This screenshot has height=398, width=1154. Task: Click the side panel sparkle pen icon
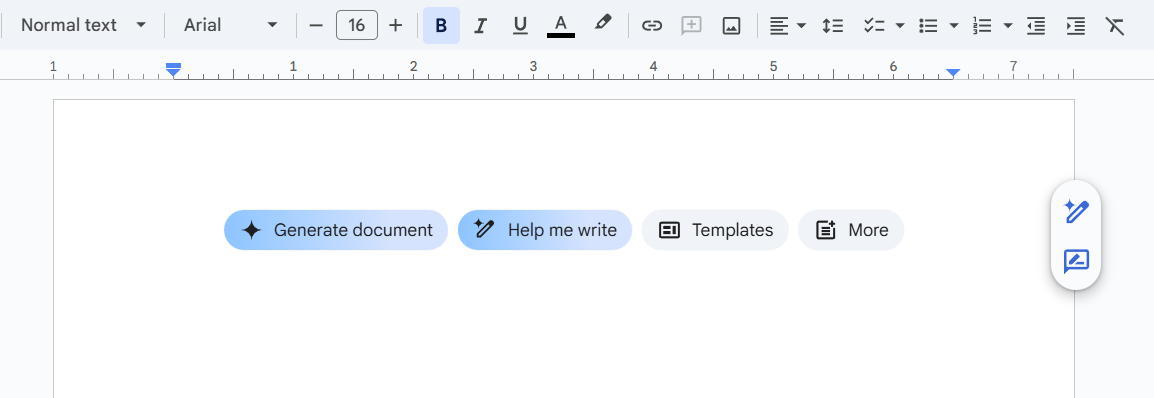click(1076, 212)
